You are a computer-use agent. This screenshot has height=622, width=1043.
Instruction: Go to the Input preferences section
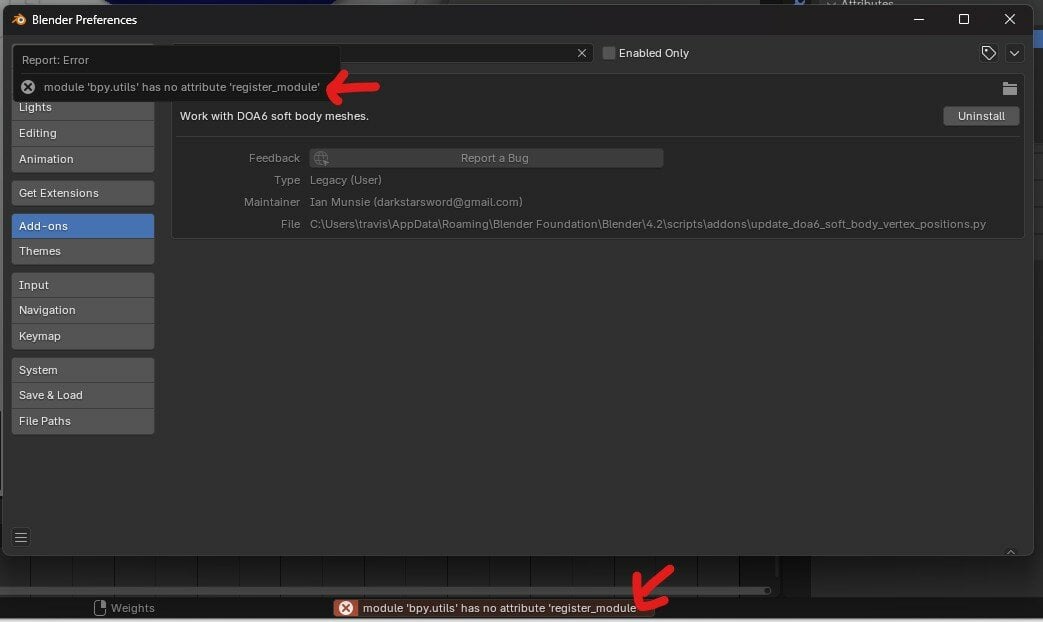coord(82,285)
